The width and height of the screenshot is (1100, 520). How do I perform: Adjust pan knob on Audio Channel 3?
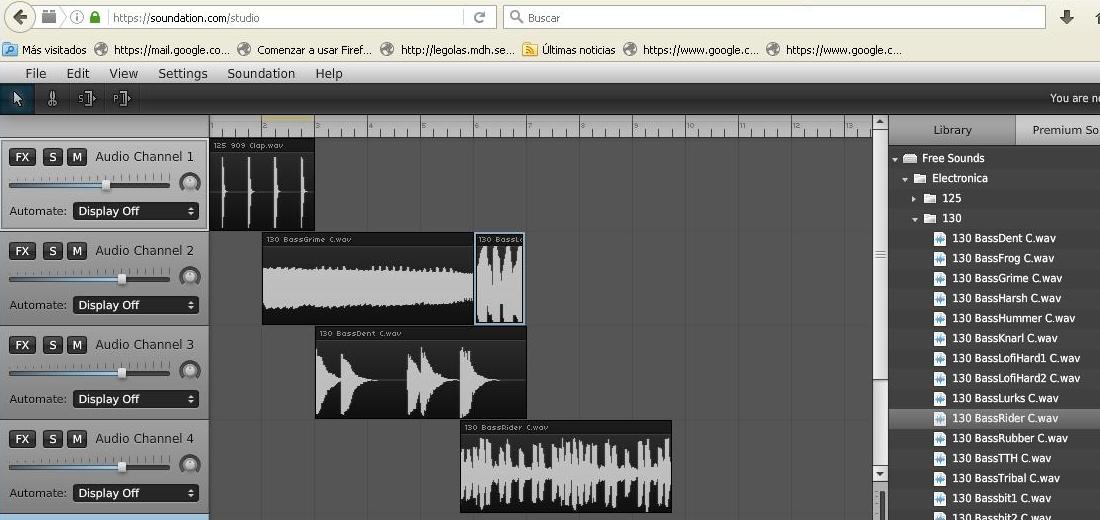pos(189,371)
